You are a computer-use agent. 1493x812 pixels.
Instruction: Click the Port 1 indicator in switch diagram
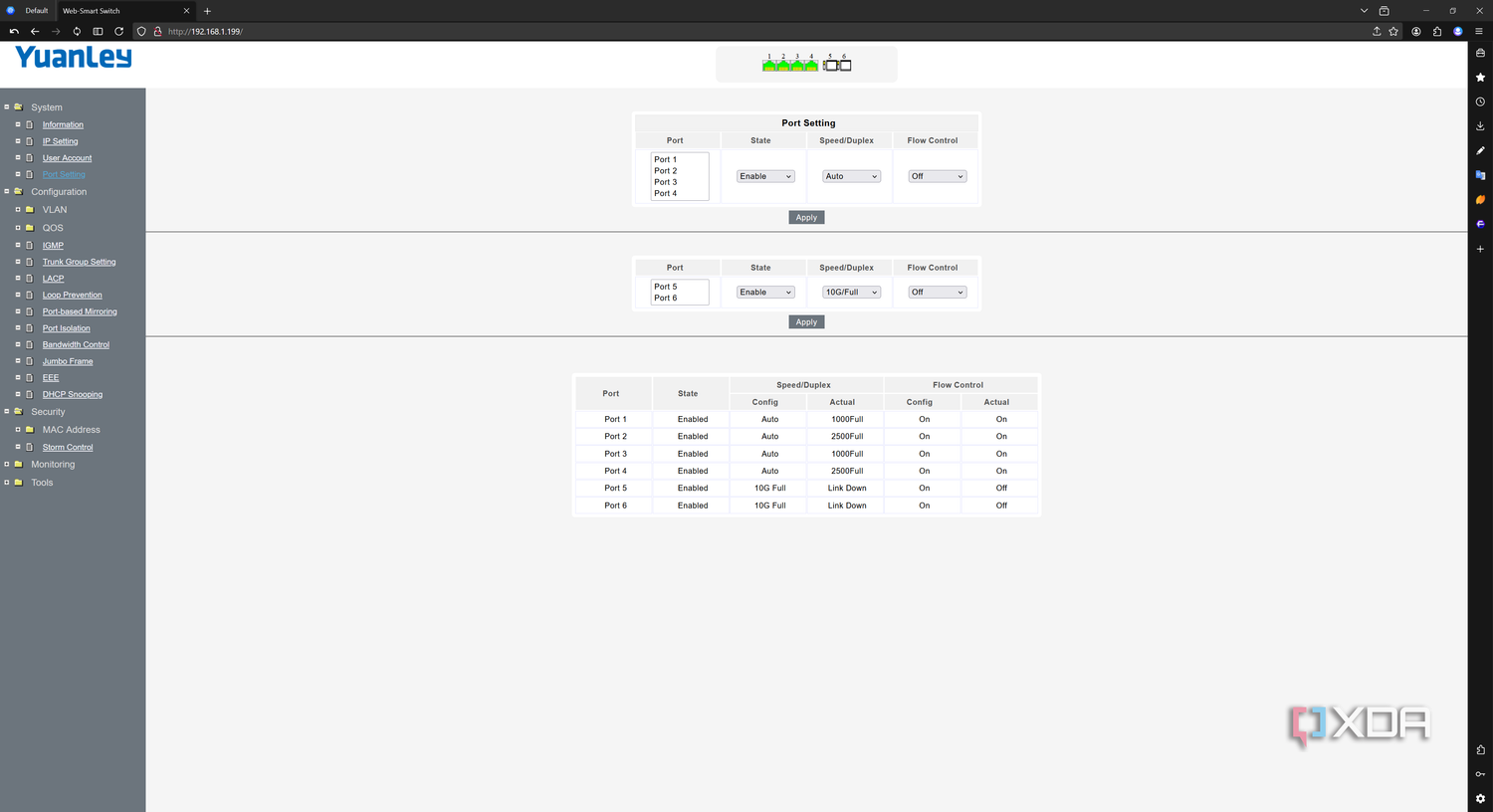769,65
